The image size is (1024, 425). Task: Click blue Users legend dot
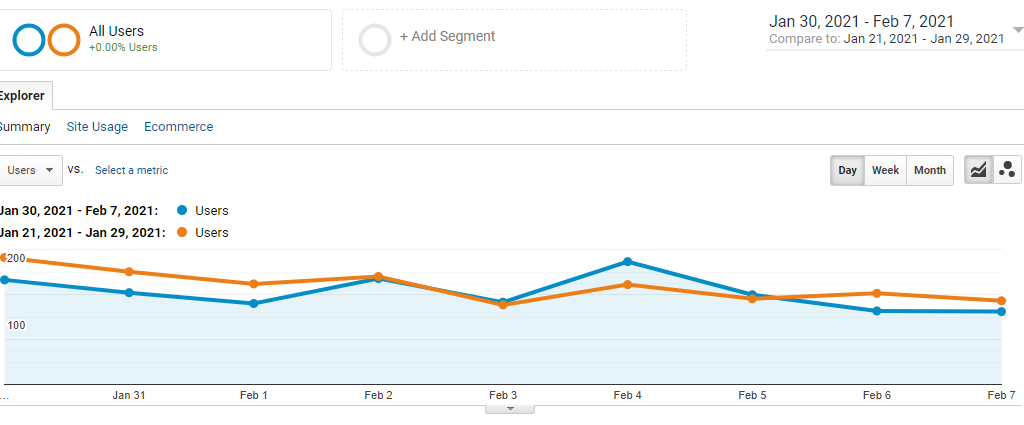tap(182, 210)
